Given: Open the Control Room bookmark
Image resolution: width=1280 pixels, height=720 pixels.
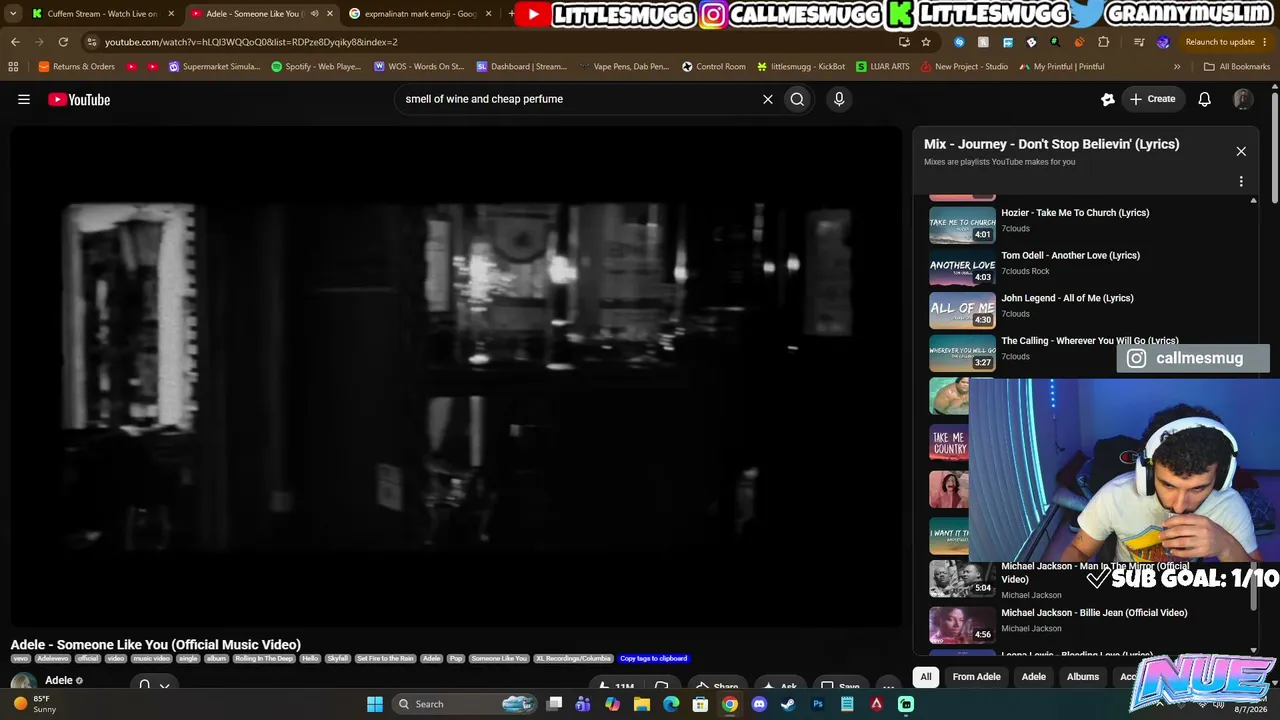Looking at the screenshot, I should 714,67.
